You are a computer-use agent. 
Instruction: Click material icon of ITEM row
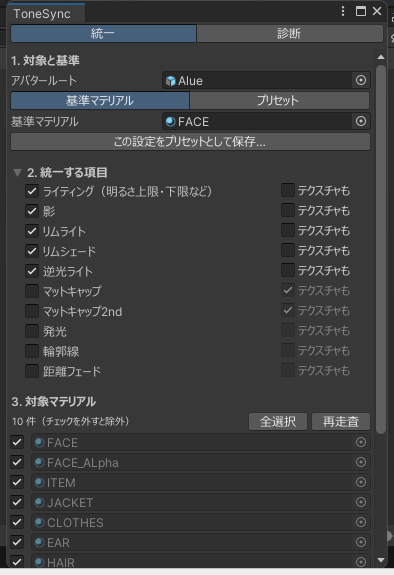click(x=40, y=483)
